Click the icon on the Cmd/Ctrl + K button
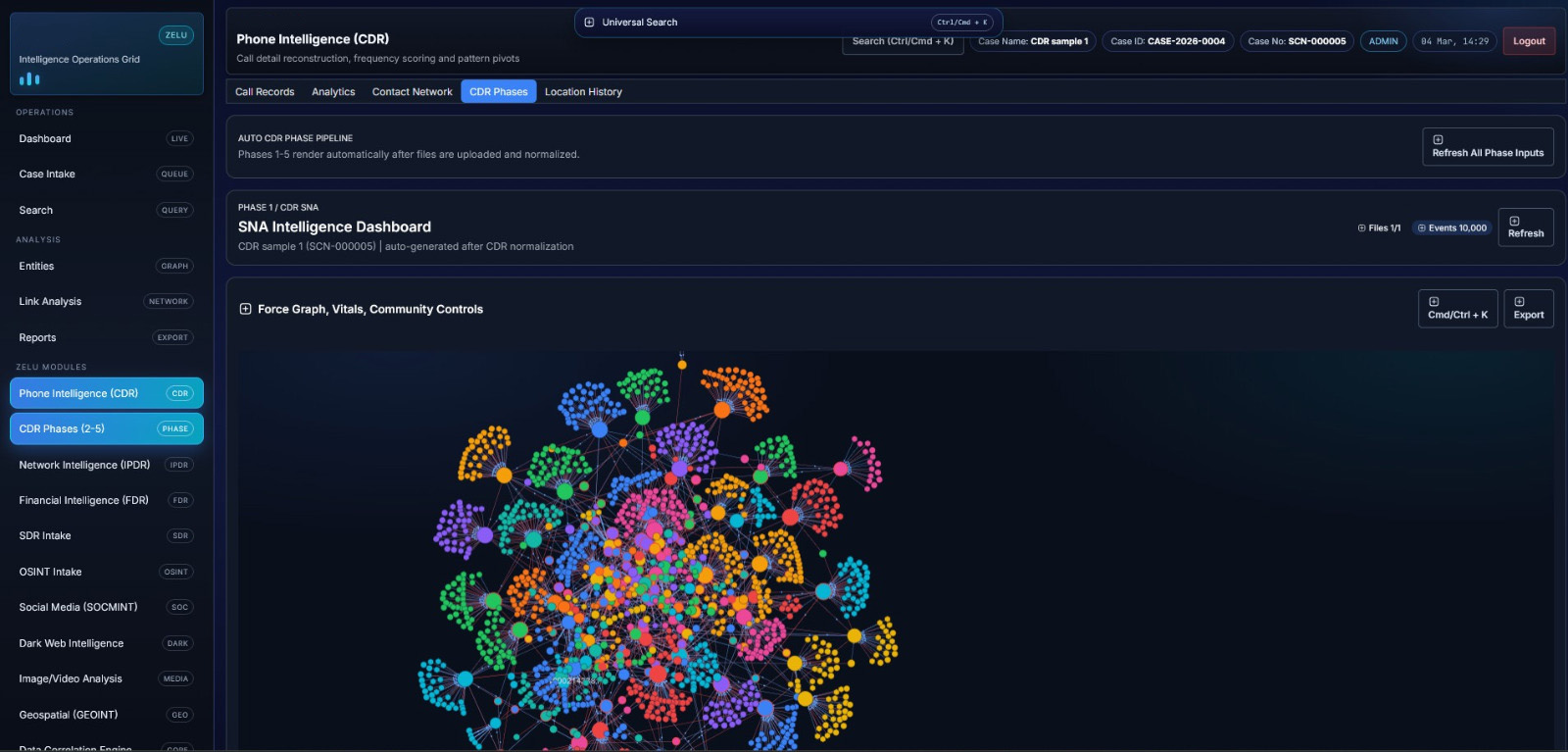Screen dimensions: 1568x752 pyautogui.click(x=1434, y=302)
